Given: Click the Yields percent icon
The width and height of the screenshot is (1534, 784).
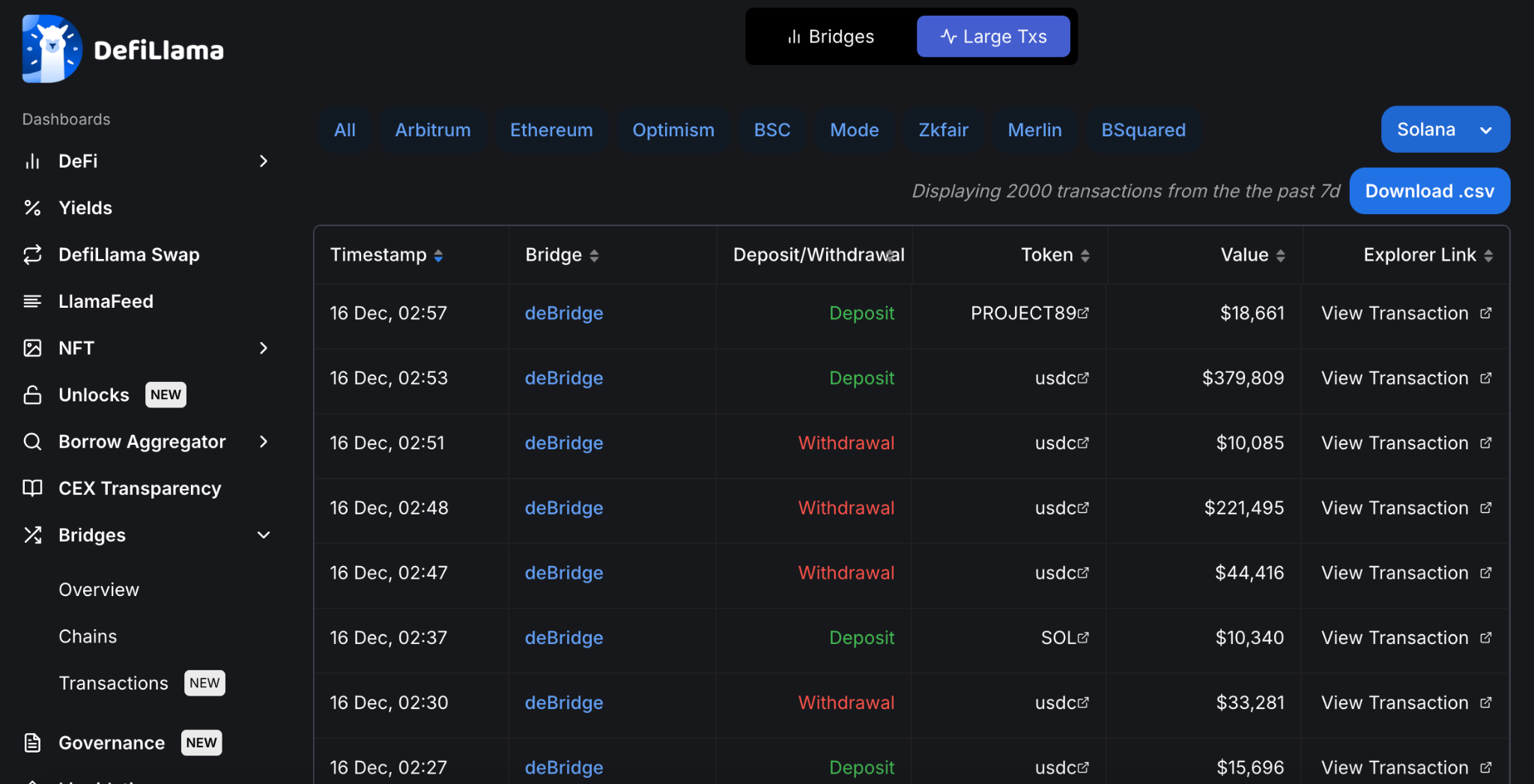Looking at the screenshot, I should (x=32, y=208).
